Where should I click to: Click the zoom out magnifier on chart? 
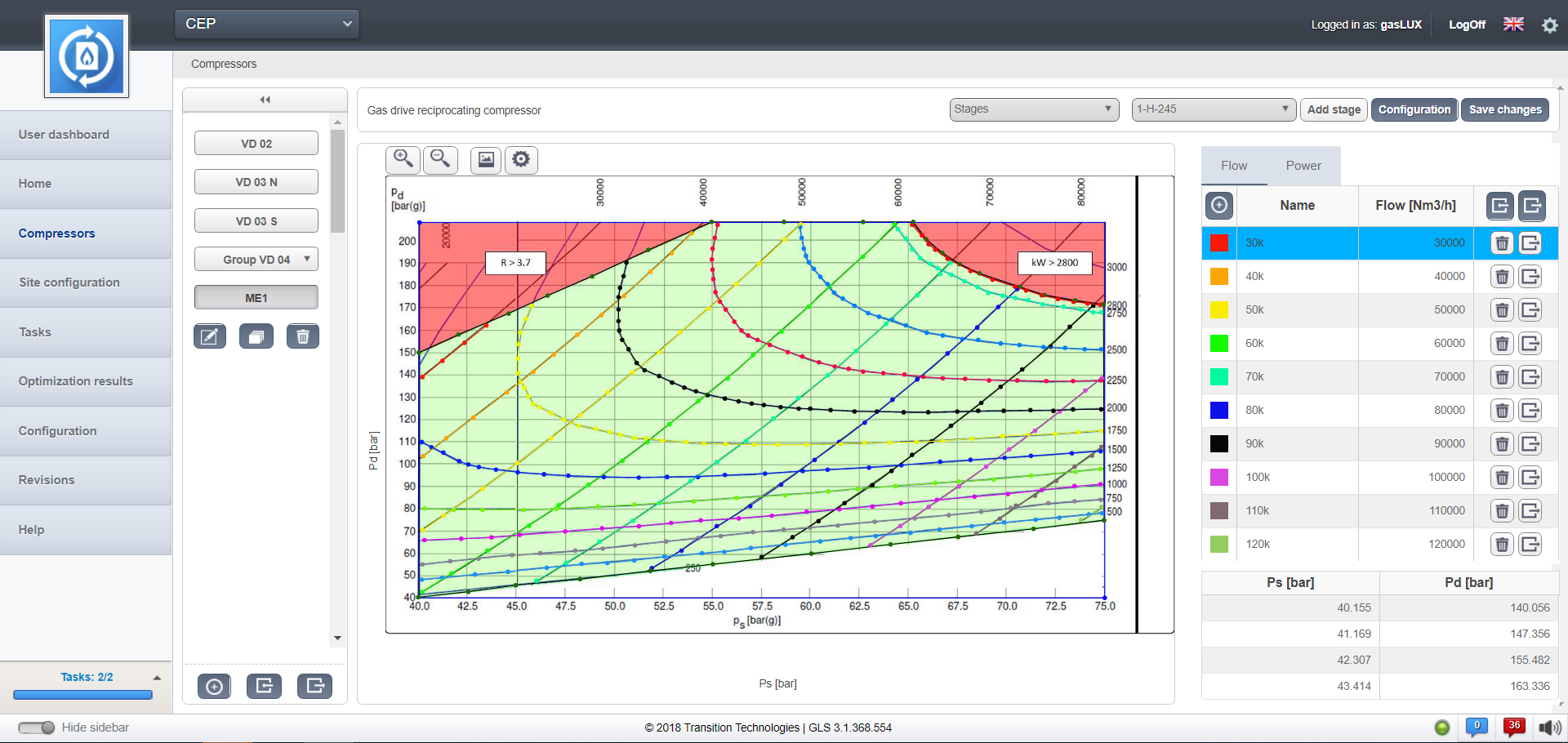tap(440, 159)
